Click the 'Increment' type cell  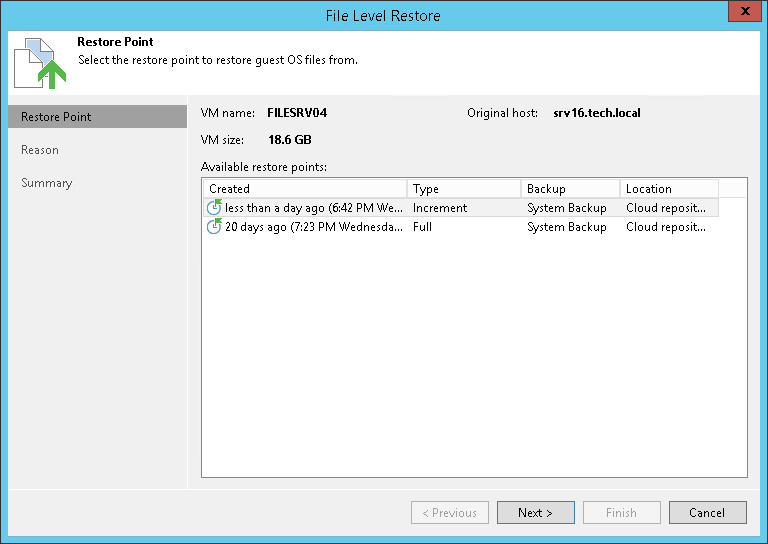click(x=440, y=208)
